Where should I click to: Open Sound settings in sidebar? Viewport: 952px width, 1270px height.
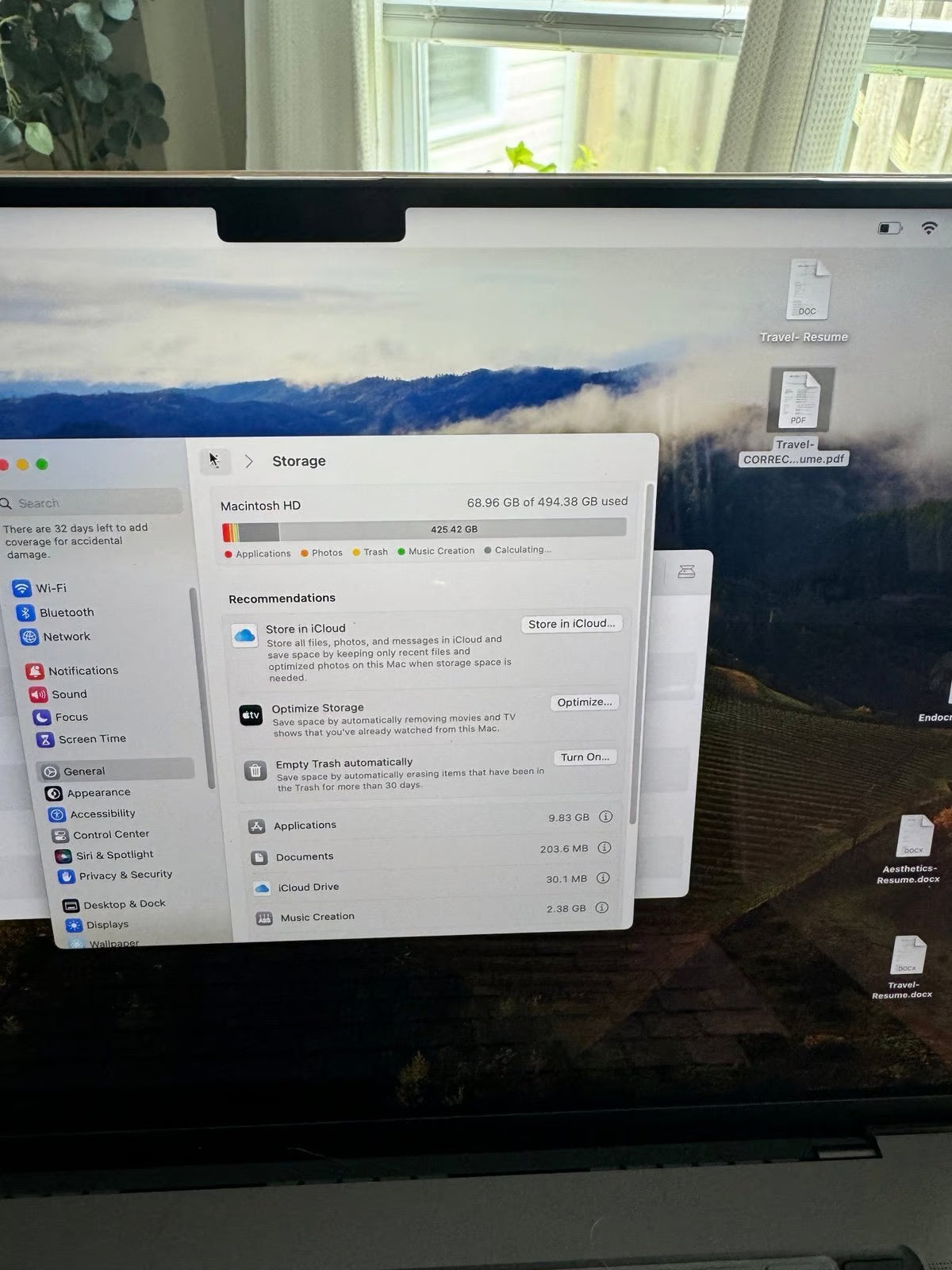(x=59, y=695)
